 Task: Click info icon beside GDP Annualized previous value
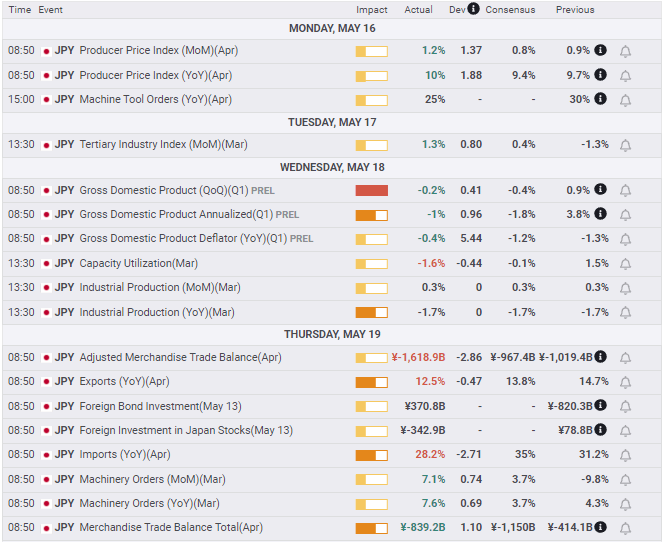(x=600, y=214)
